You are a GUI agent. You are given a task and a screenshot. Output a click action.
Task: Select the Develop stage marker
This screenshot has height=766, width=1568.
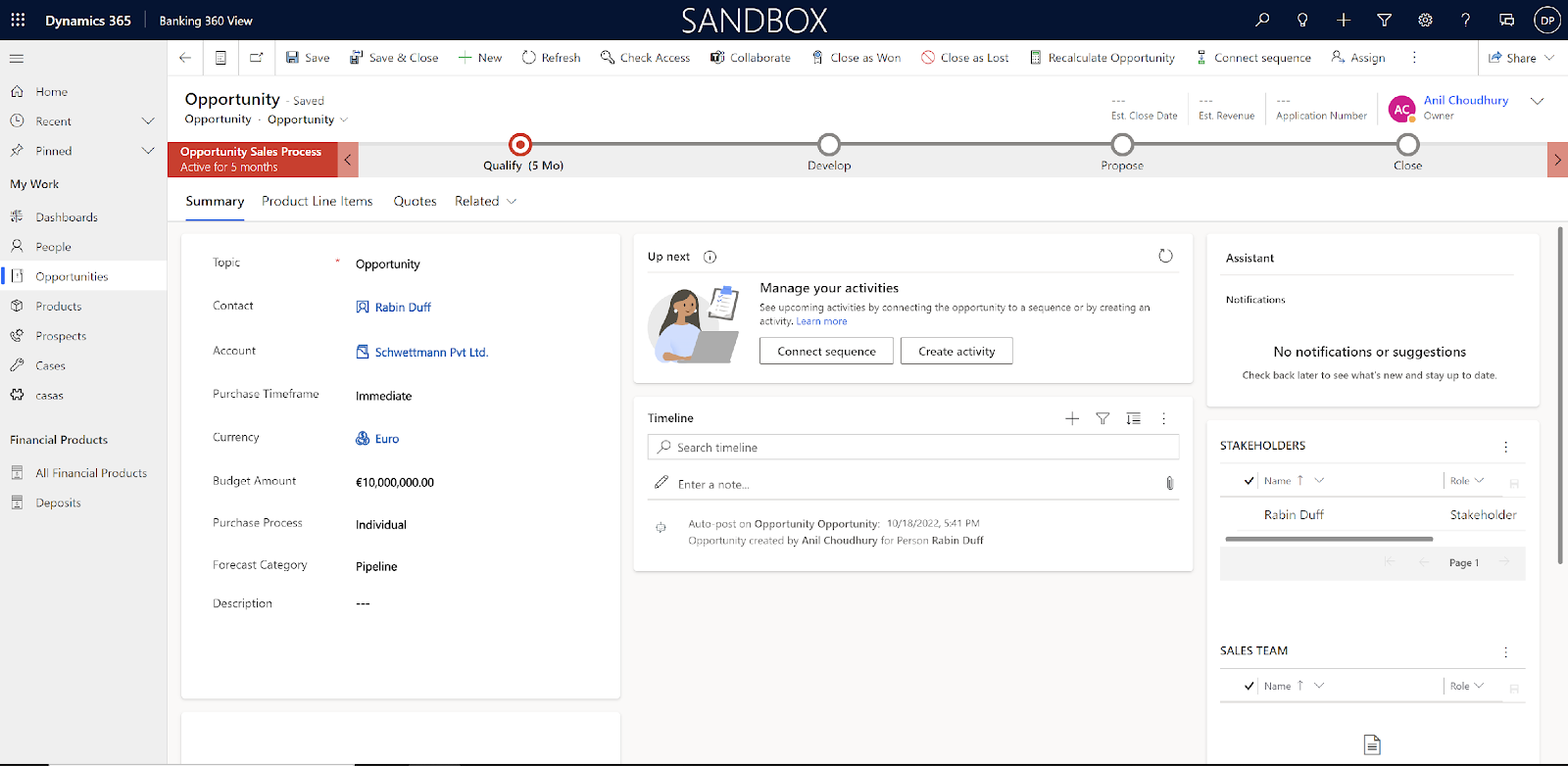coord(829,145)
